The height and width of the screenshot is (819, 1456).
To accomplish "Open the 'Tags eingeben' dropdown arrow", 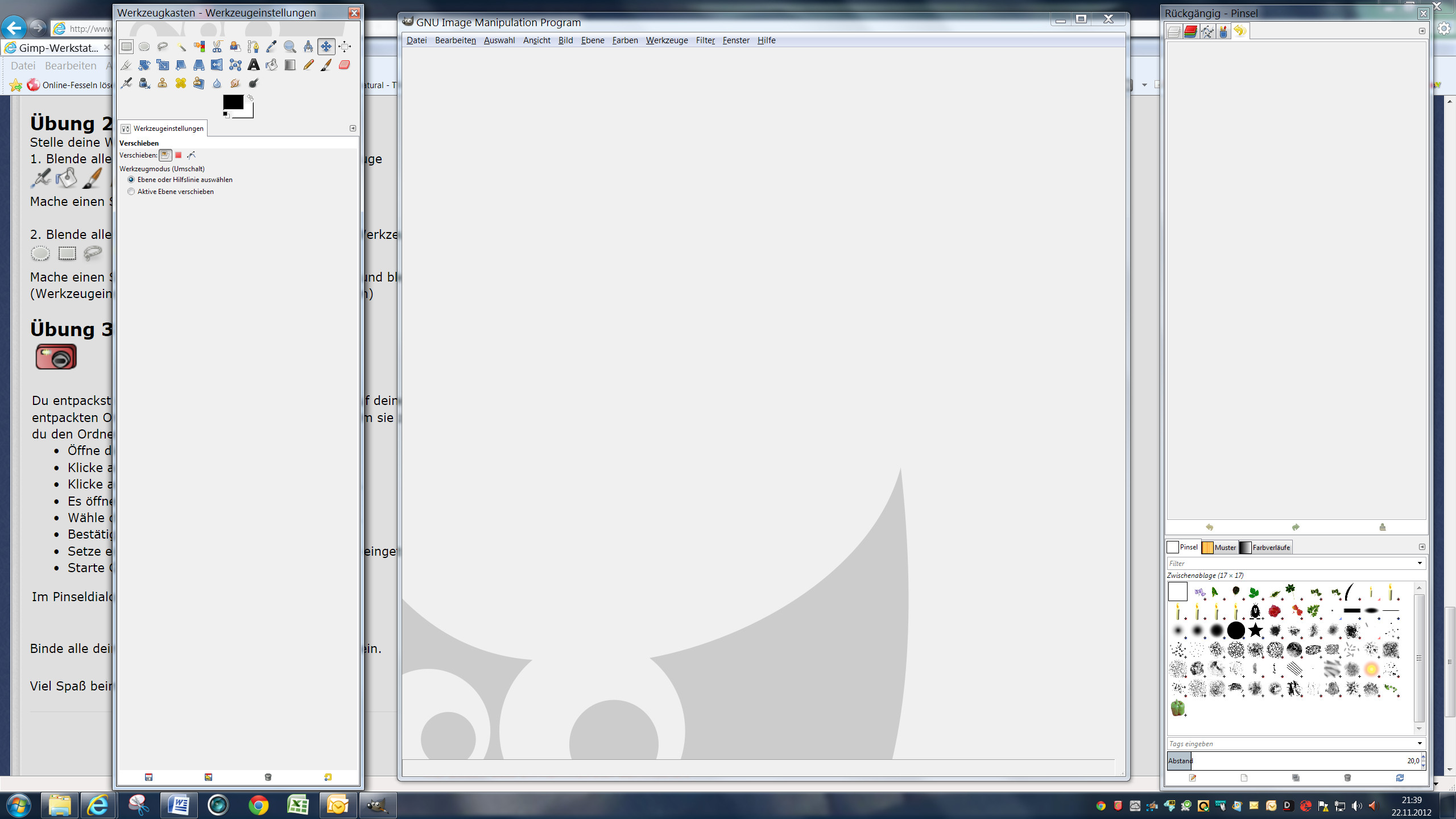I will click(1419, 743).
